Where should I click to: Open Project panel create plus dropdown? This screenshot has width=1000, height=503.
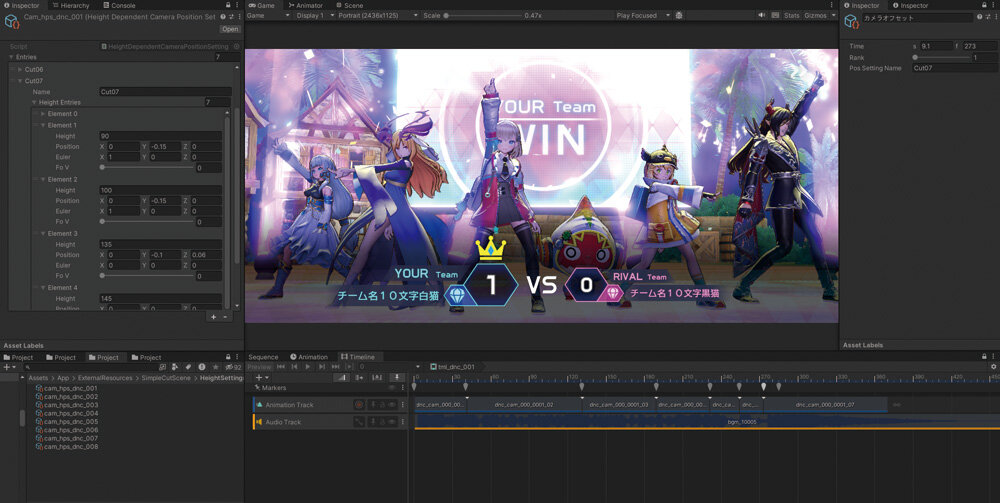[9, 367]
